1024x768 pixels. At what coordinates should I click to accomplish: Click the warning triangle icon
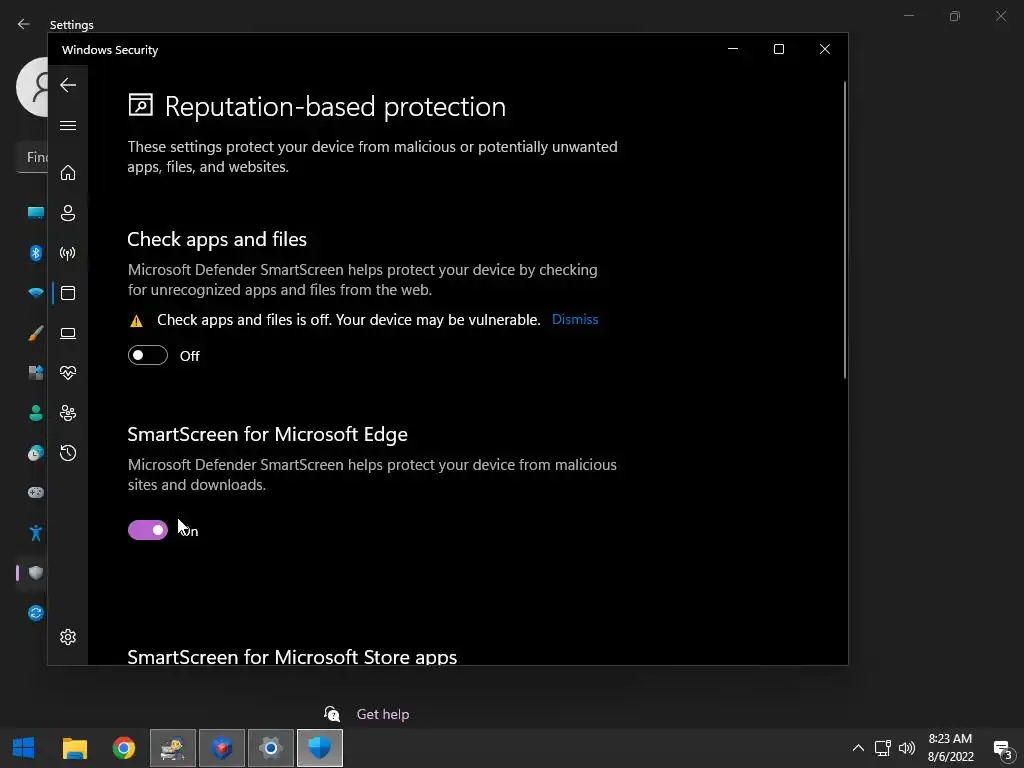tap(136, 321)
